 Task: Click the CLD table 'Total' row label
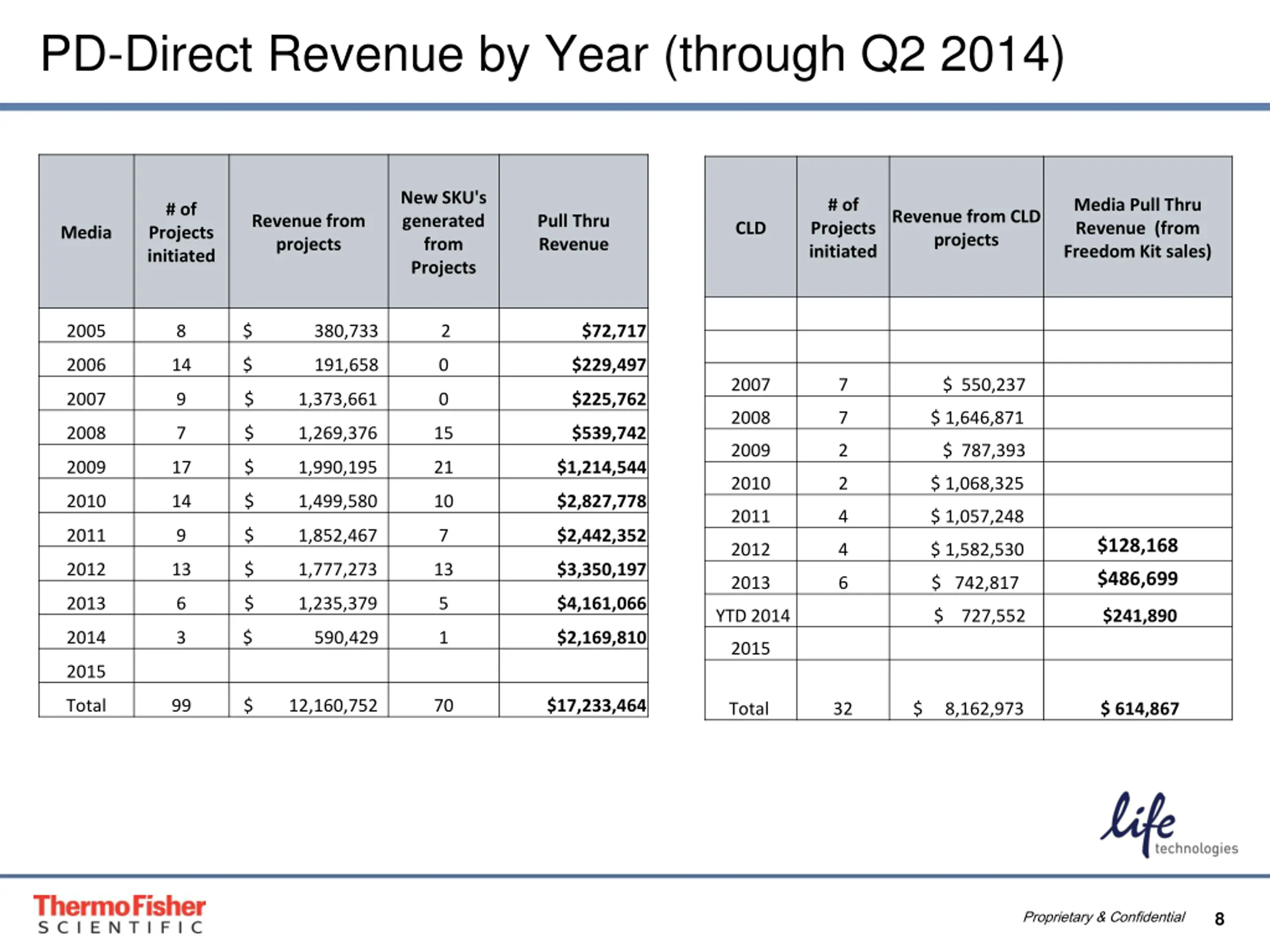[x=749, y=709]
